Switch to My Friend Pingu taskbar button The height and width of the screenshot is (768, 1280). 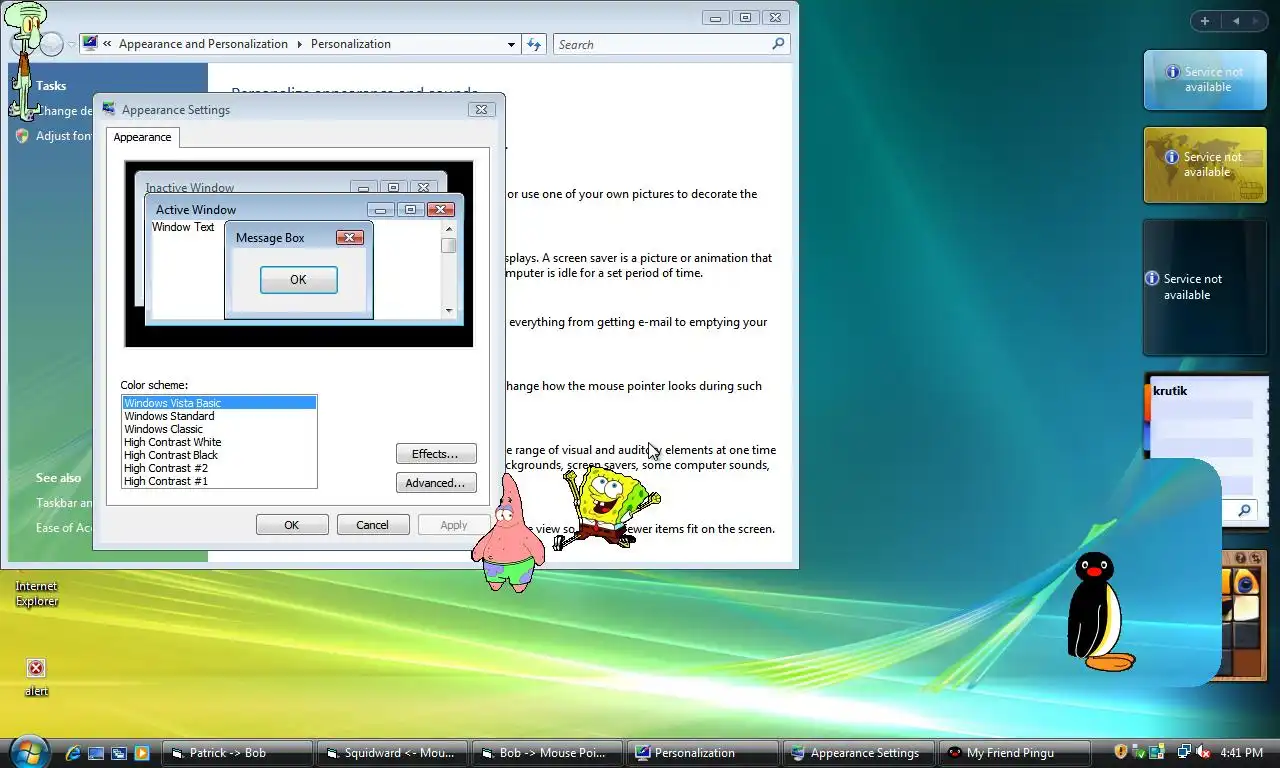coord(1013,753)
